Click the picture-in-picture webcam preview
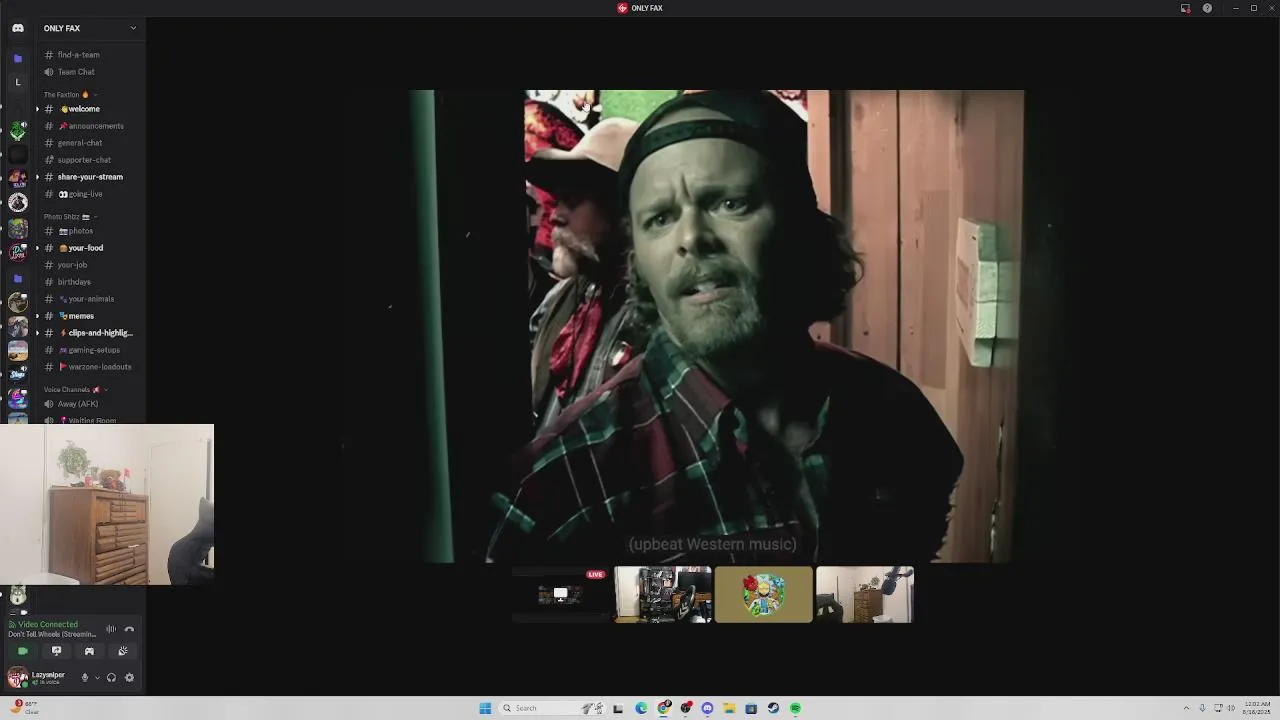1280x720 pixels. click(107, 504)
